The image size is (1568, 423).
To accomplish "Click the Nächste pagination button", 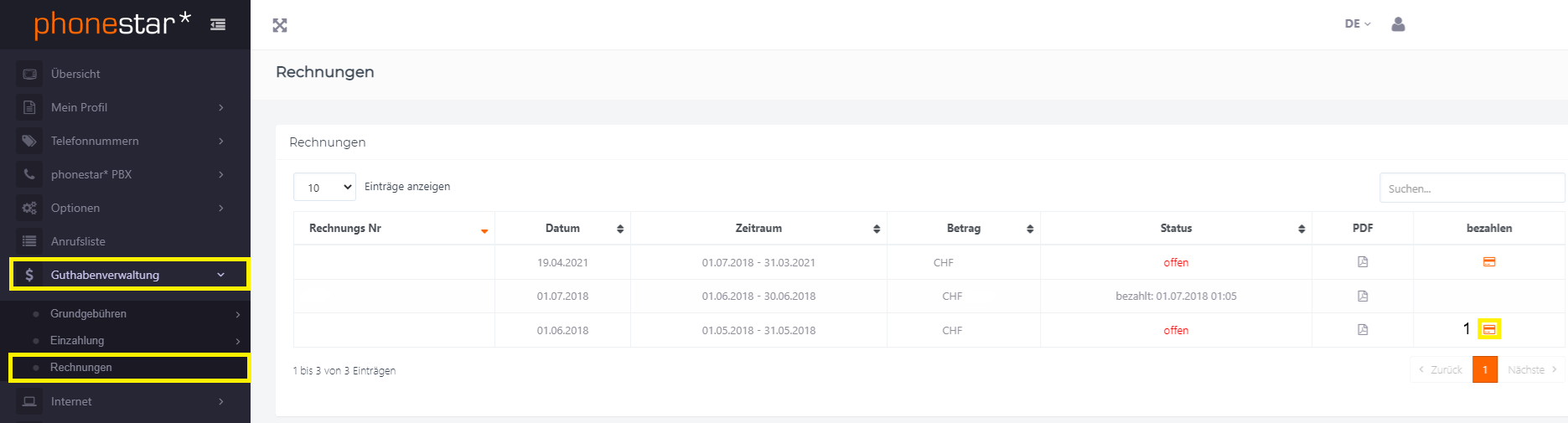I will pyautogui.click(x=1531, y=369).
